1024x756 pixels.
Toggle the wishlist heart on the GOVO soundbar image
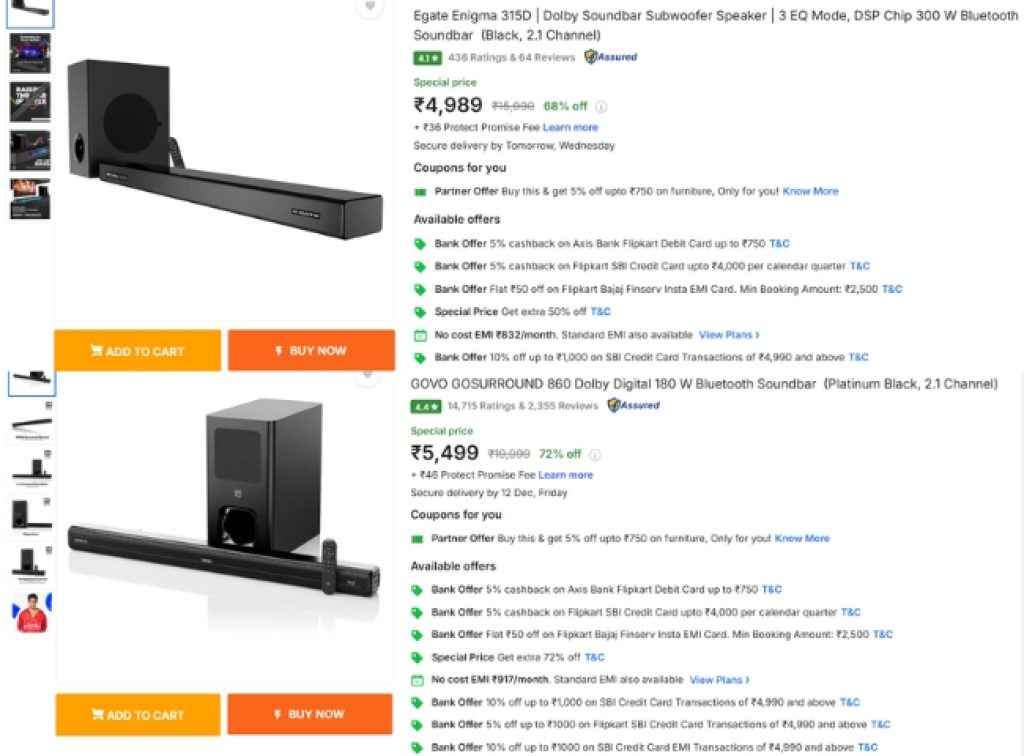click(x=367, y=376)
